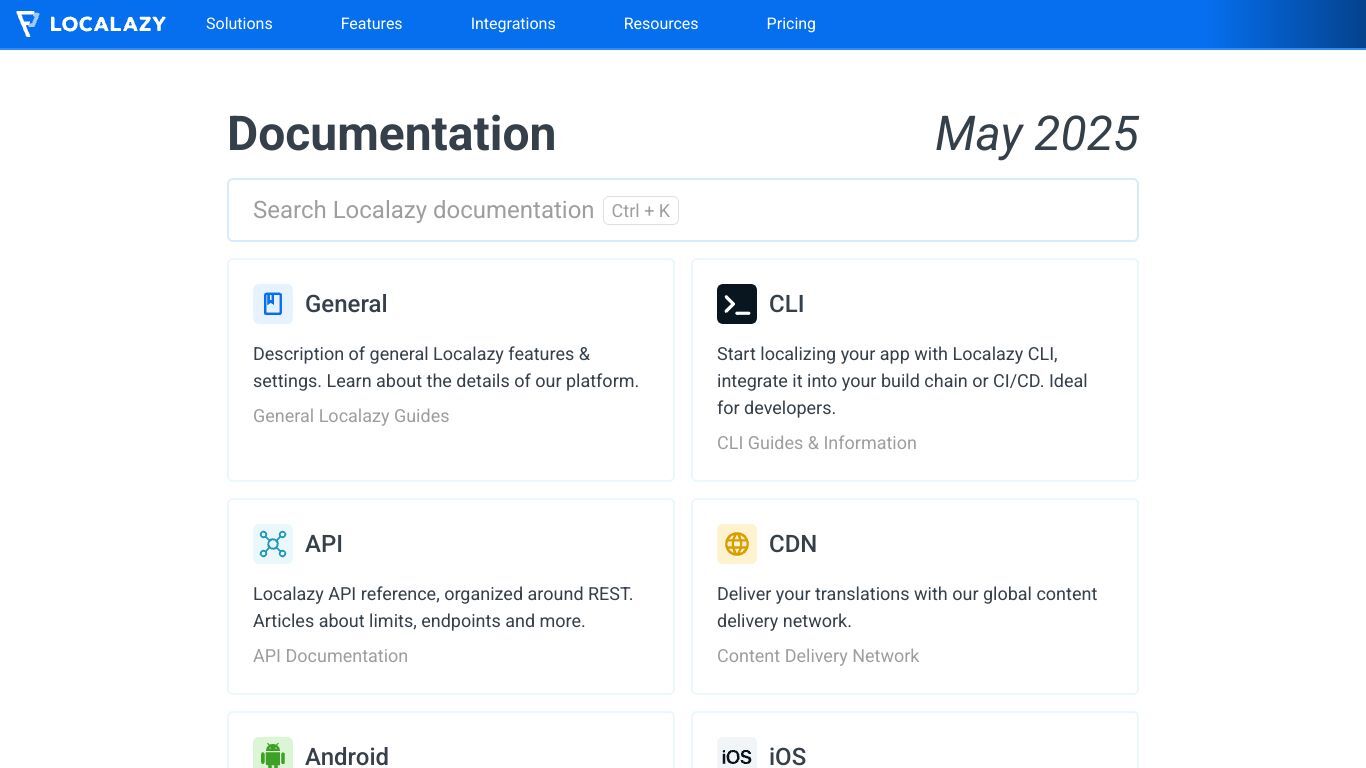The image size is (1366, 768).
Task: Click the 'Documentation' page heading
Action: [392, 134]
